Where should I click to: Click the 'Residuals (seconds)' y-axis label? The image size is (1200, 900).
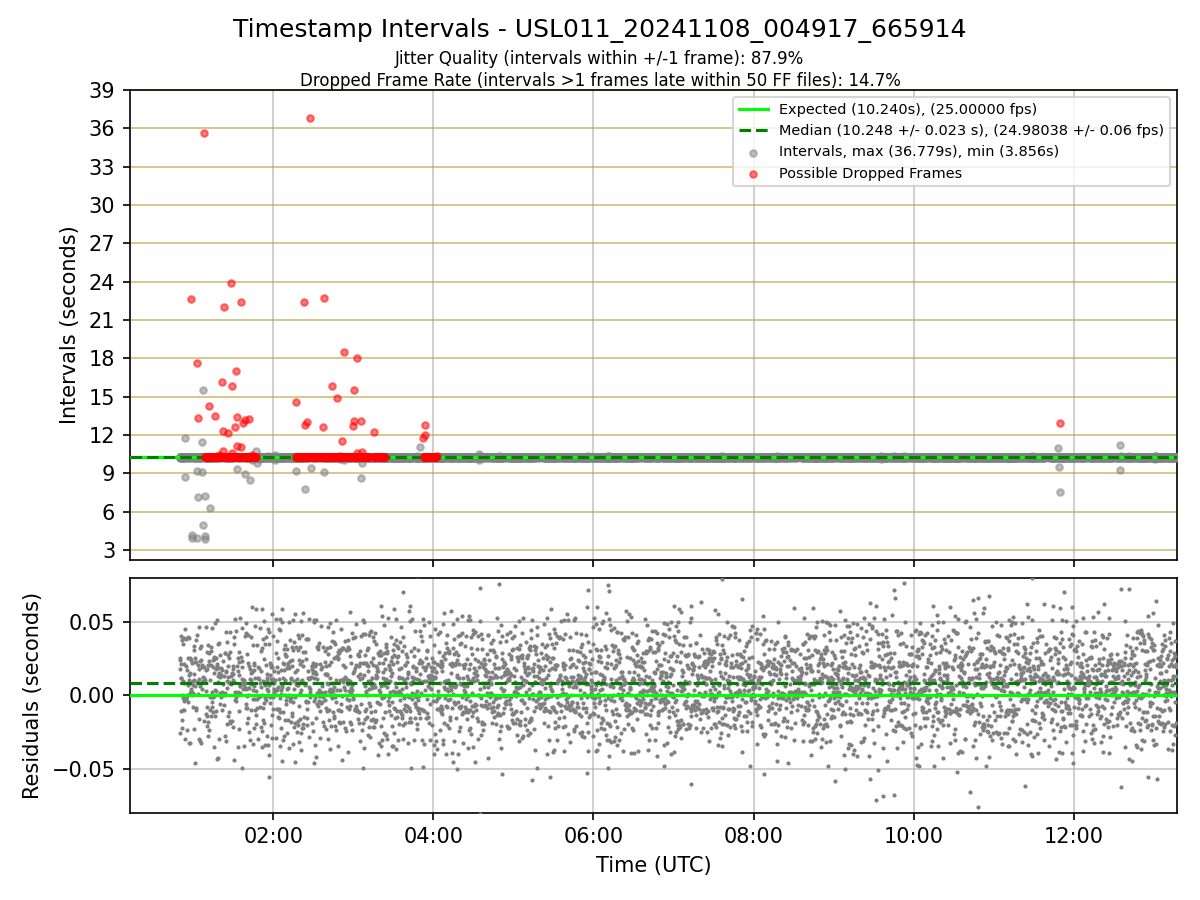pos(32,695)
